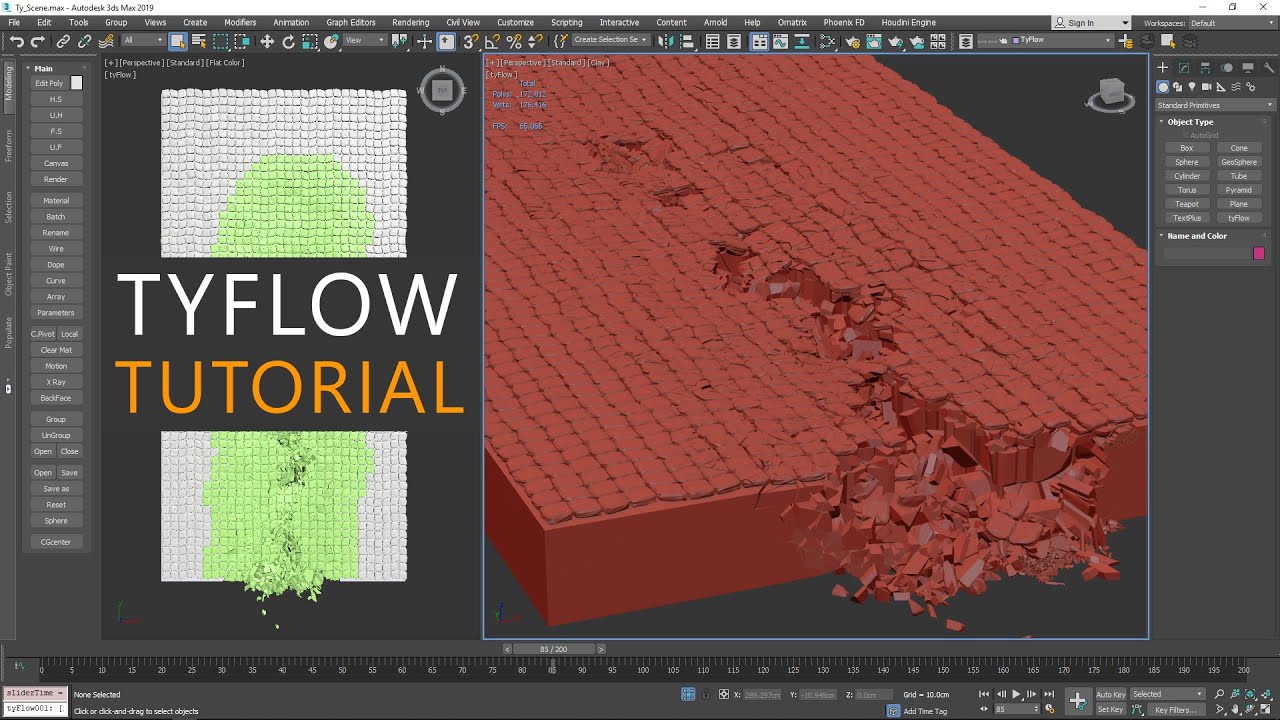Viewport: 1280px width, 720px height.
Task: Create a Teapot primitive button
Action: pyautogui.click(x=1187, y=204)
